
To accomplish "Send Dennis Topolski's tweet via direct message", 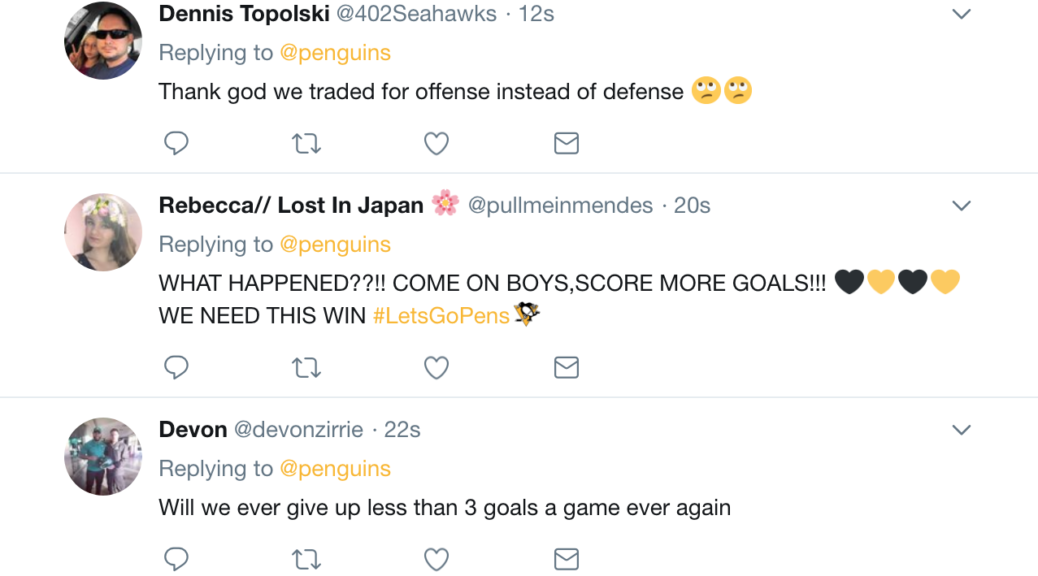I will coord(566,144).
